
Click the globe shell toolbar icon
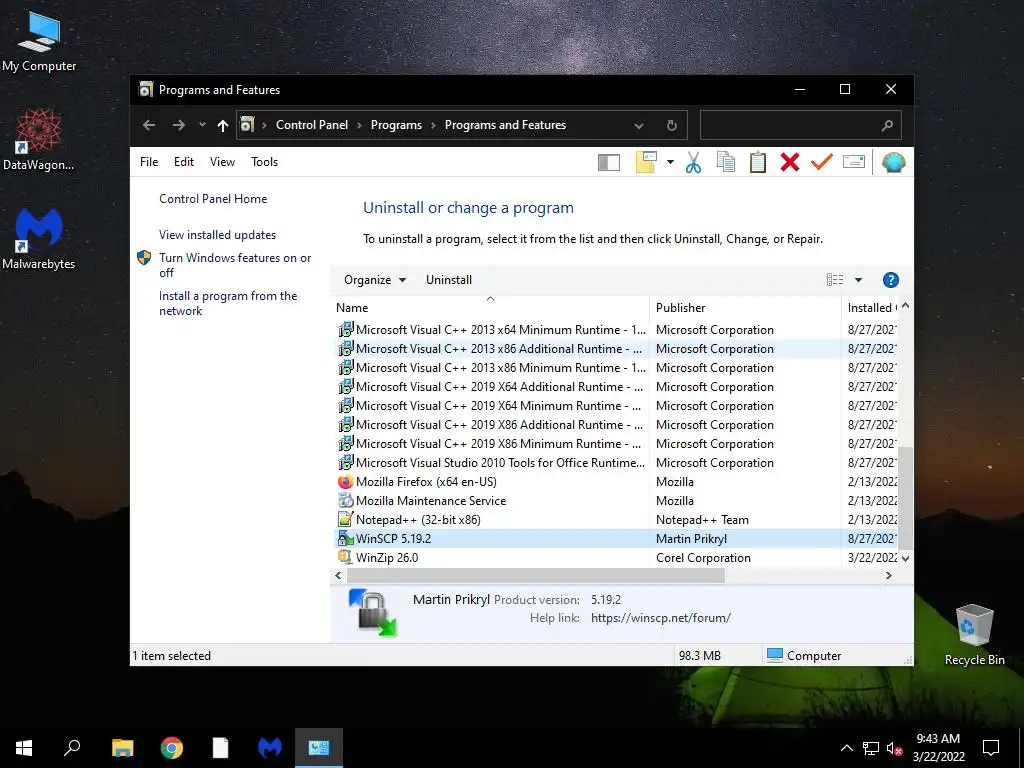click(x=893, y=162)
